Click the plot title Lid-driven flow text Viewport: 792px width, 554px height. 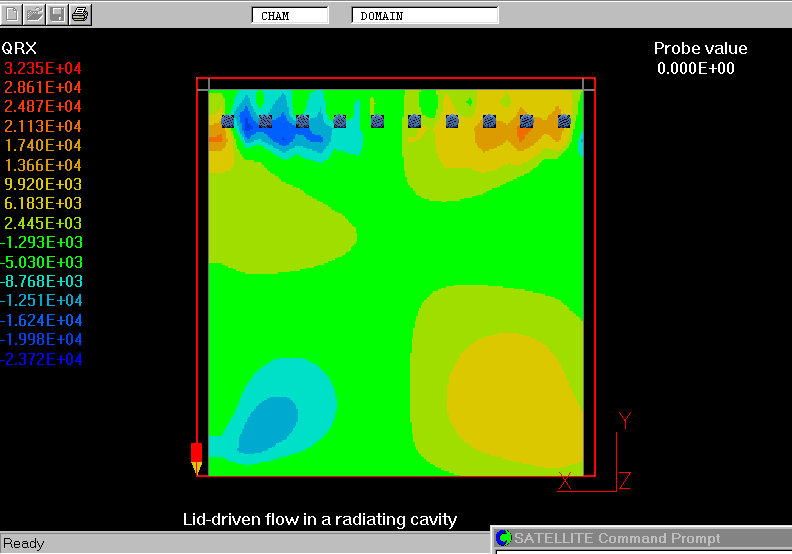320,519
